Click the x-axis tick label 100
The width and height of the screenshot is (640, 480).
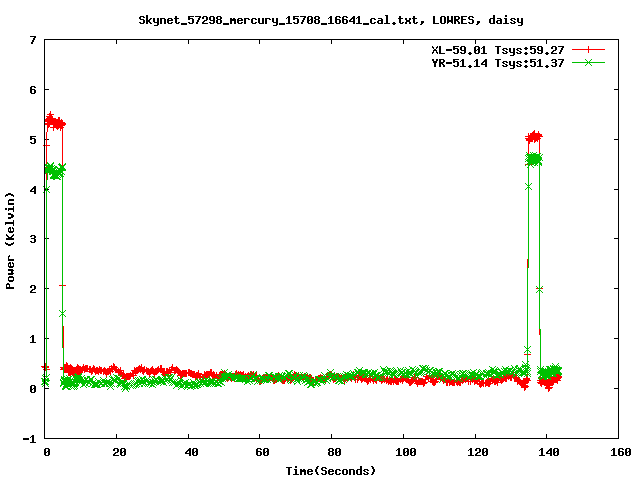[x=406, y=452]
